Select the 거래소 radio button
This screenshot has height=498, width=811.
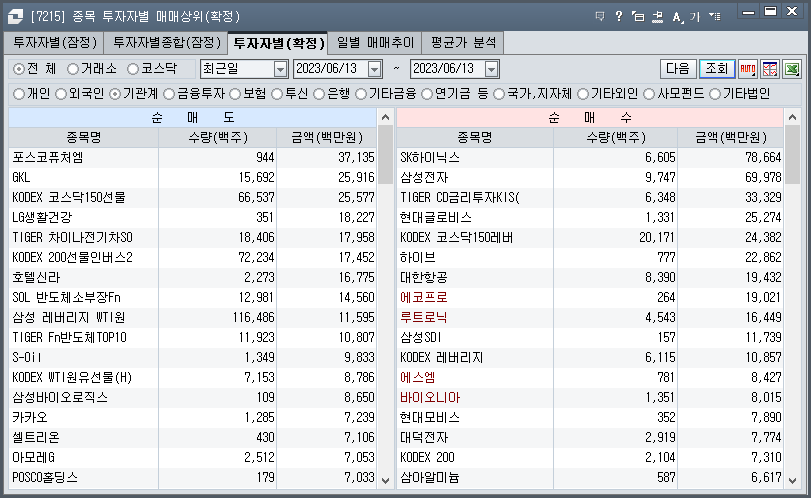[73, 68]
